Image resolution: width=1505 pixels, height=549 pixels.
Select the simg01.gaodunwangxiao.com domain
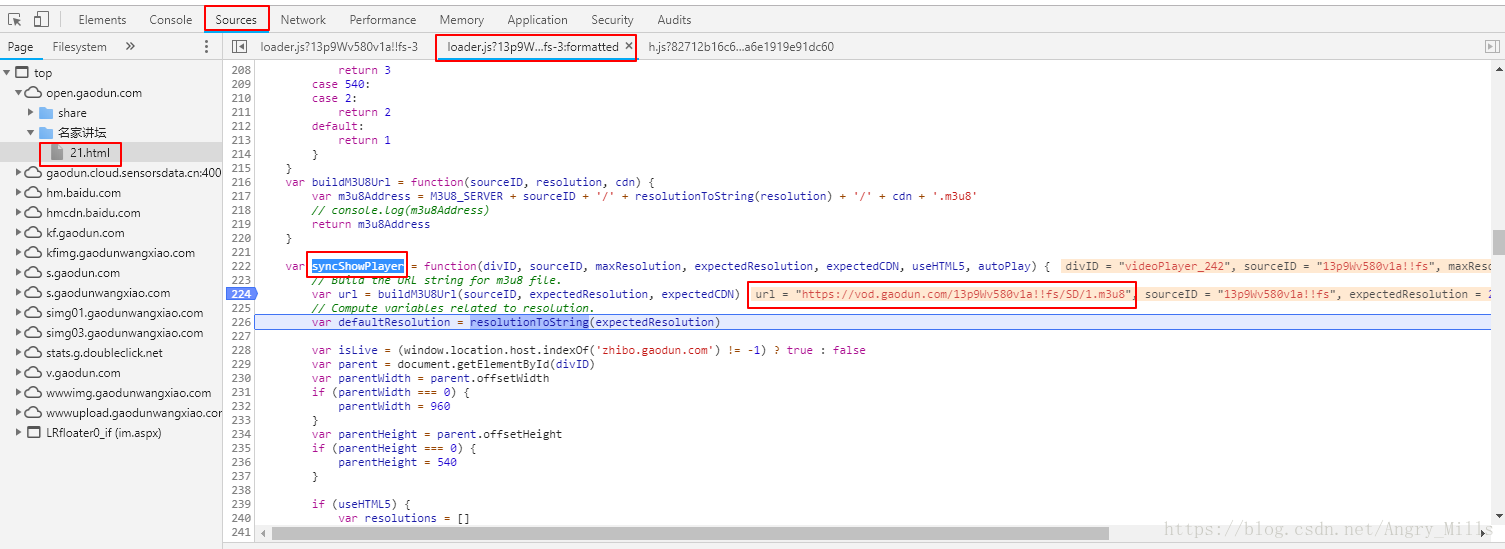(x=125, y=313)
